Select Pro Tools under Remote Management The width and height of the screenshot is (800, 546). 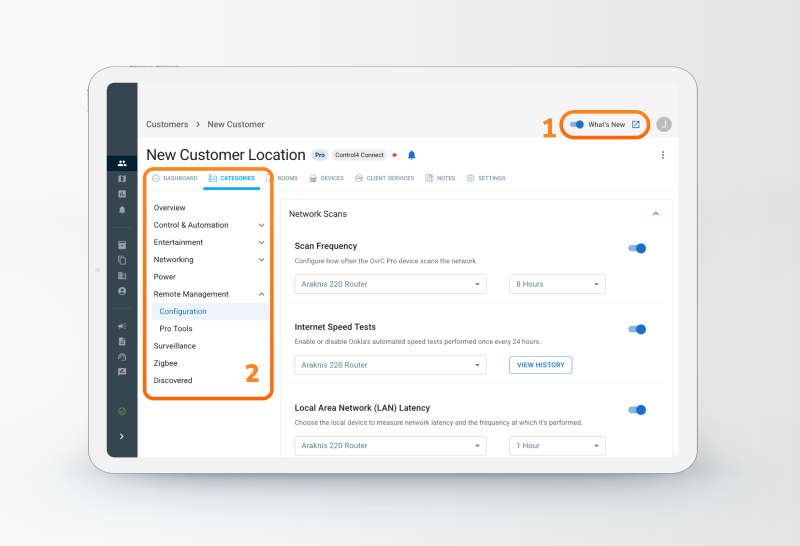click(x=176, y=329)
